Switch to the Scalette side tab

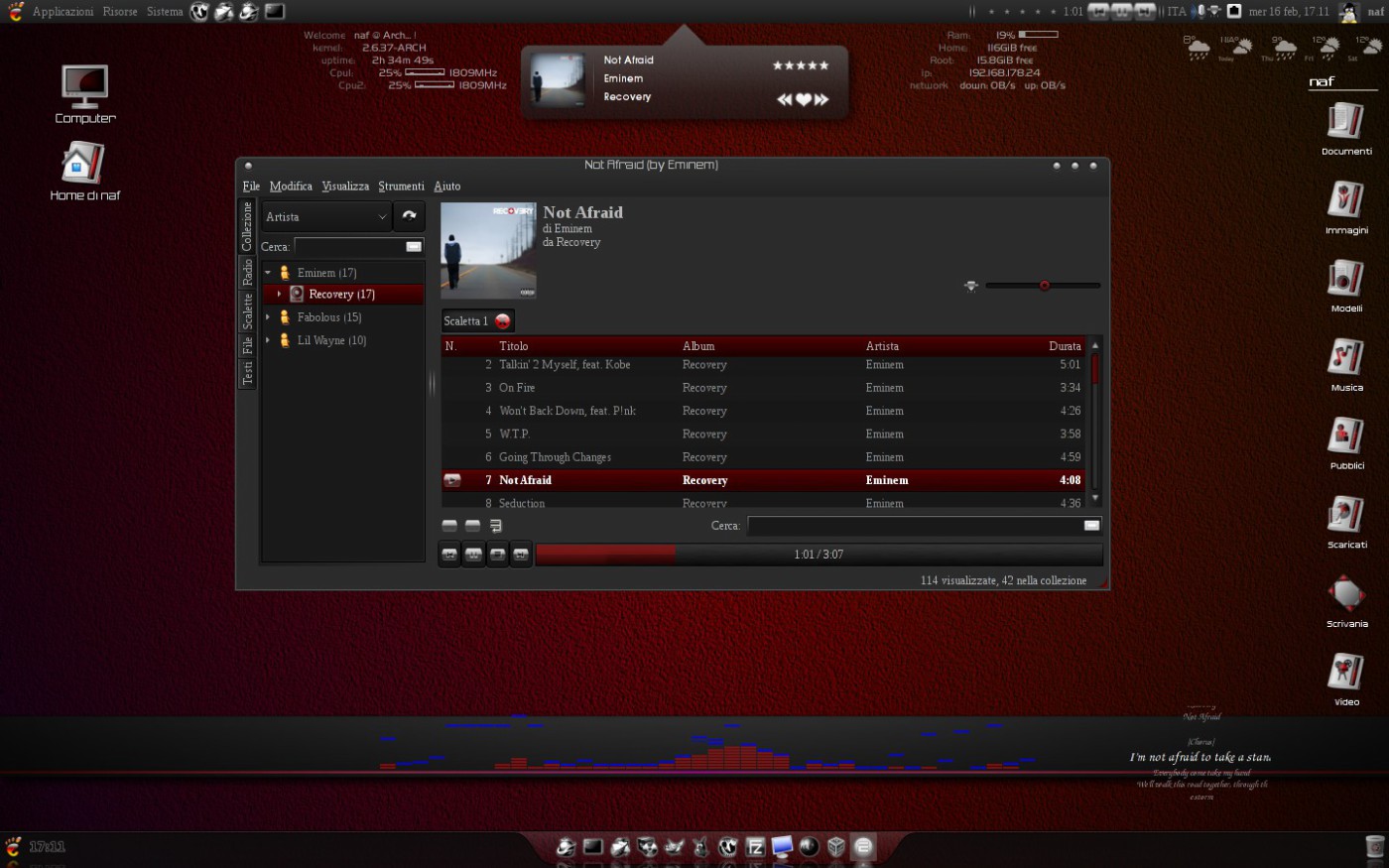tap(247, 311)
